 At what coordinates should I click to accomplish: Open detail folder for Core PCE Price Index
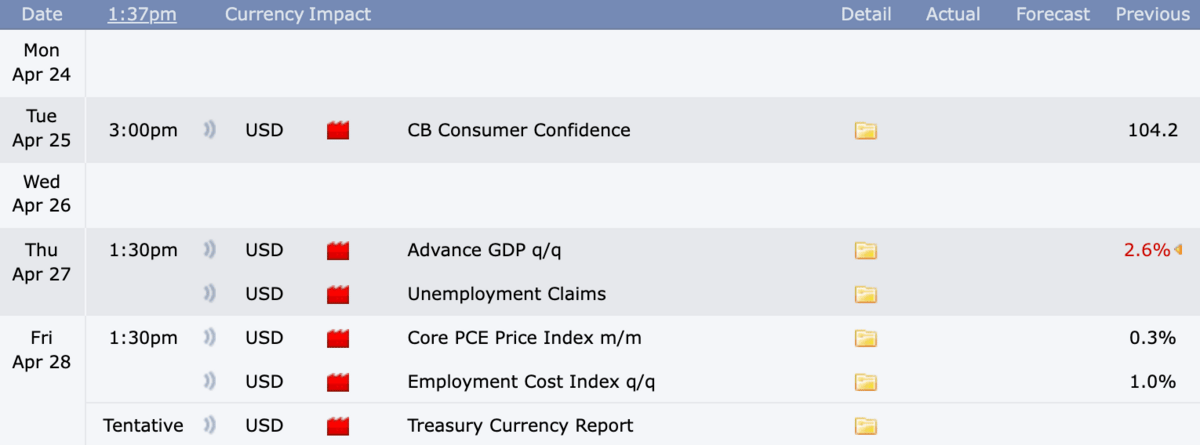[865, 338]
